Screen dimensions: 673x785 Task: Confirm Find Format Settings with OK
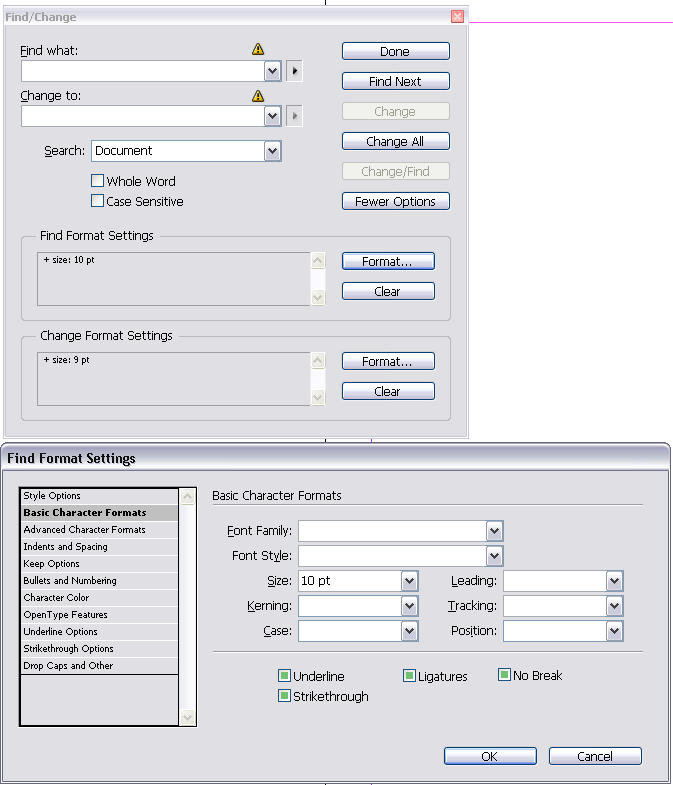(490, 756)
